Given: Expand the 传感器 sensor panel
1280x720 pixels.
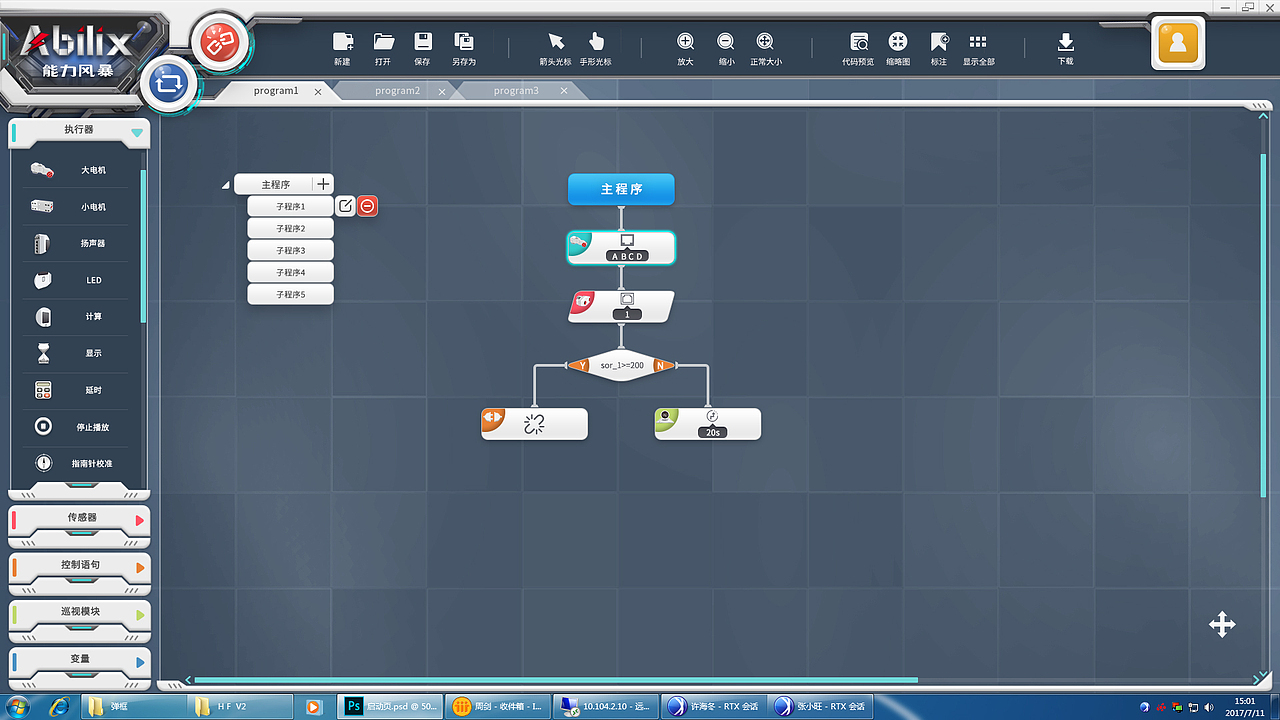Looking at the screenshot, I should coord(139,520).
